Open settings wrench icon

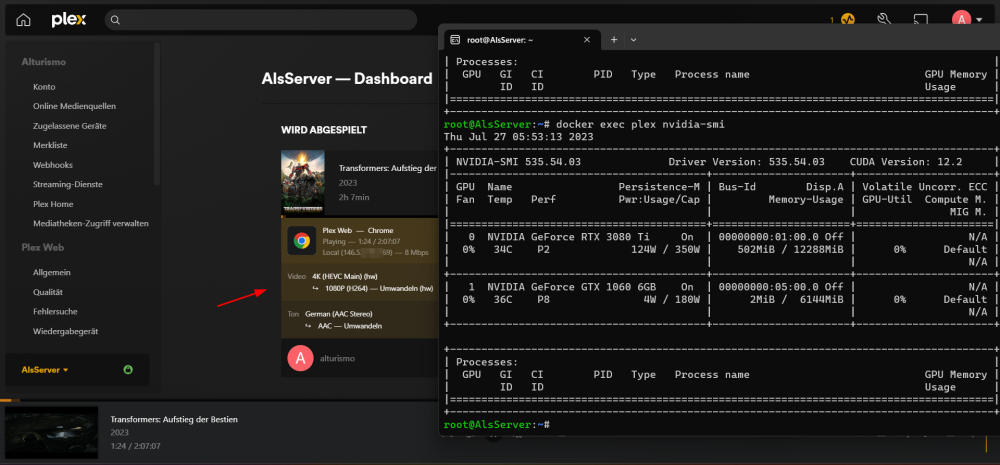click(x=883, y=19)
